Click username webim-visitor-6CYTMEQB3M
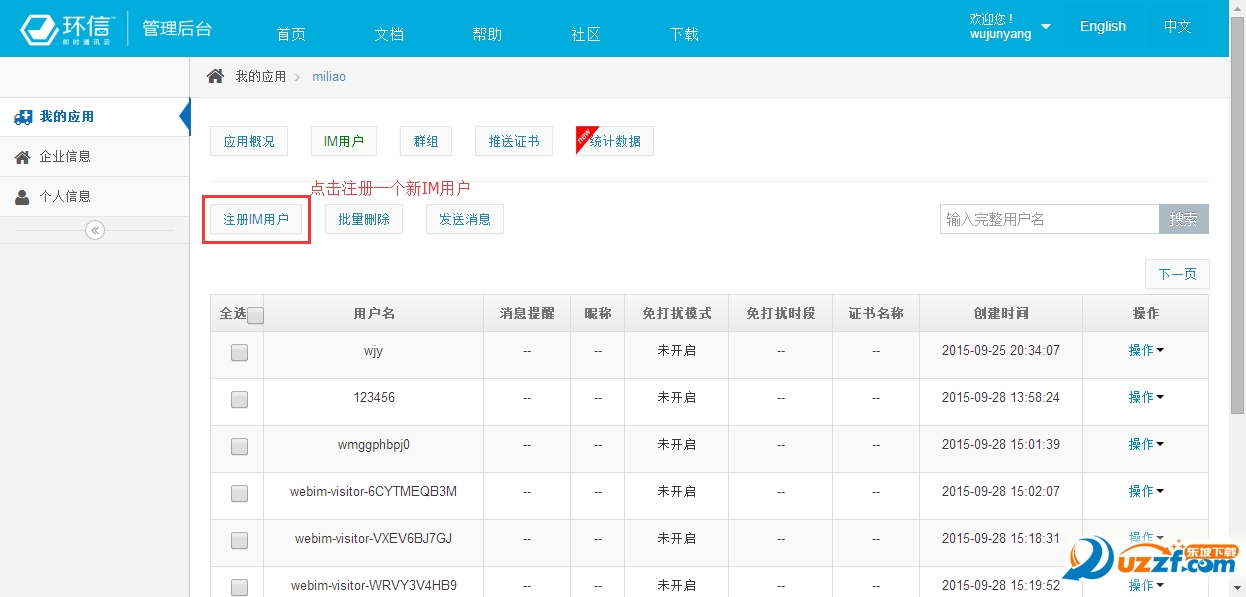Screen dimensions: 1246x597 point(374,491)
